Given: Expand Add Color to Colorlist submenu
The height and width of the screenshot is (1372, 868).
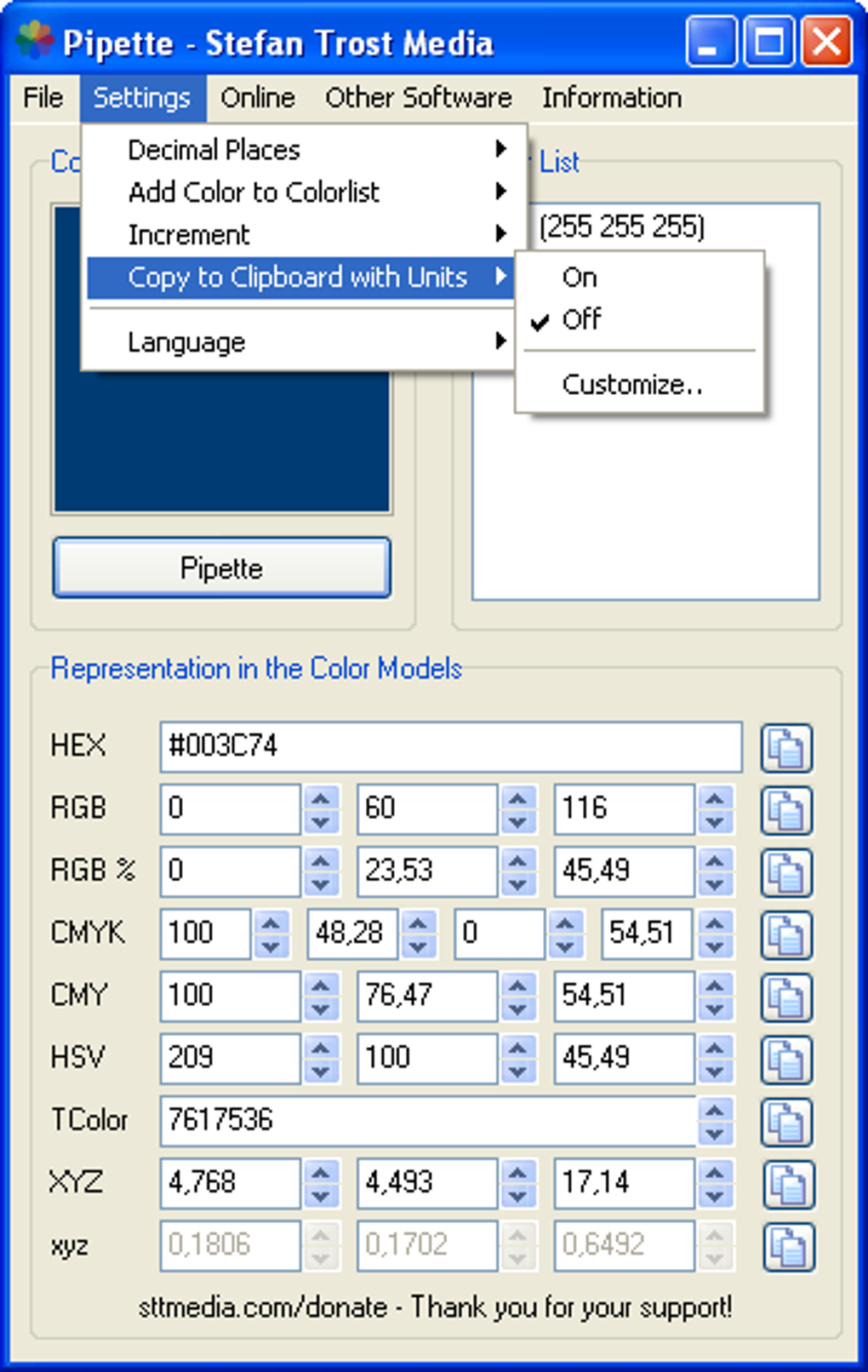Looking at the screenshot, I should tap(300, 192).
